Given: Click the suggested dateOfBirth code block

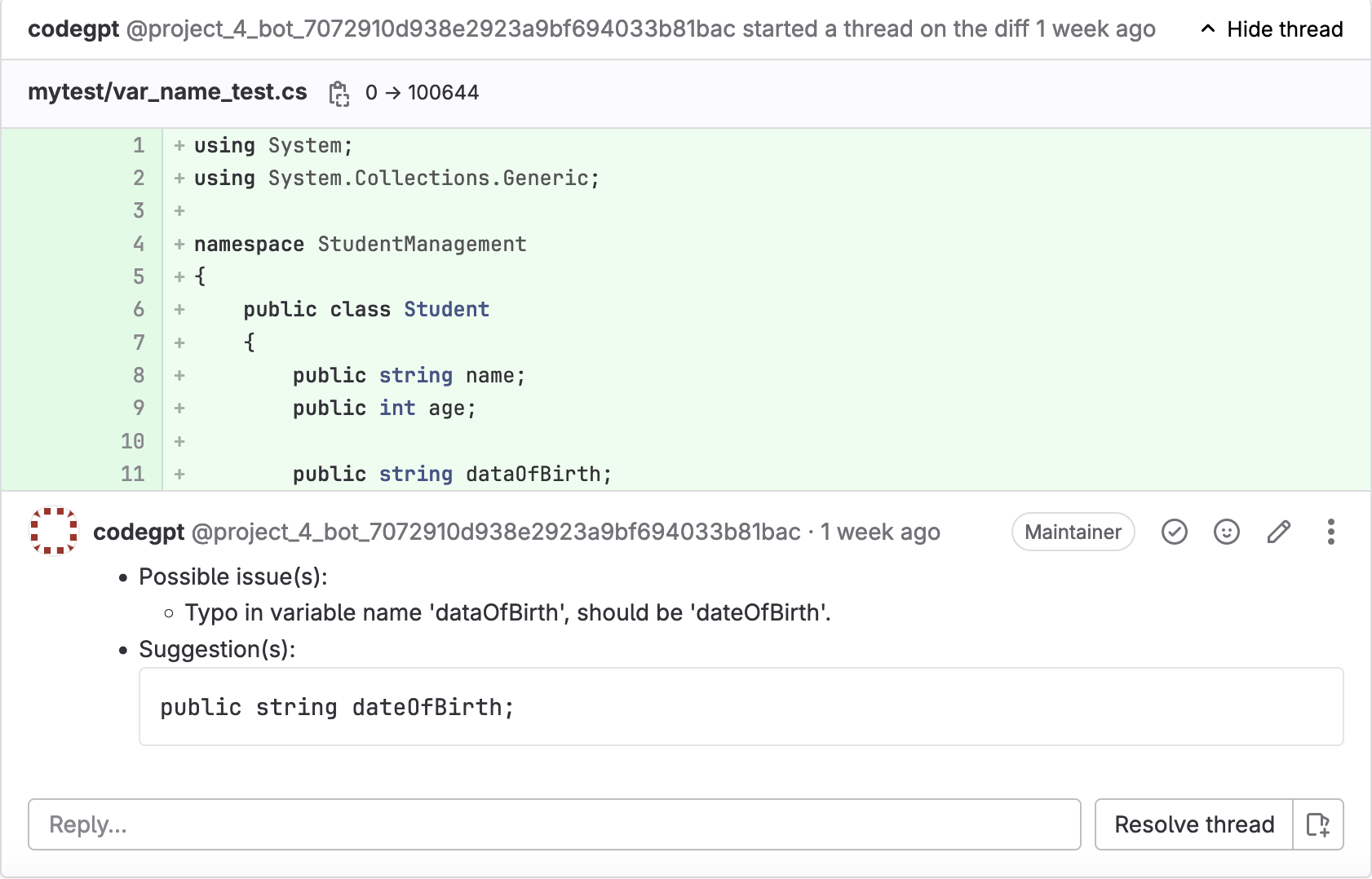Looking at the screenshot, I should point(740,706).
